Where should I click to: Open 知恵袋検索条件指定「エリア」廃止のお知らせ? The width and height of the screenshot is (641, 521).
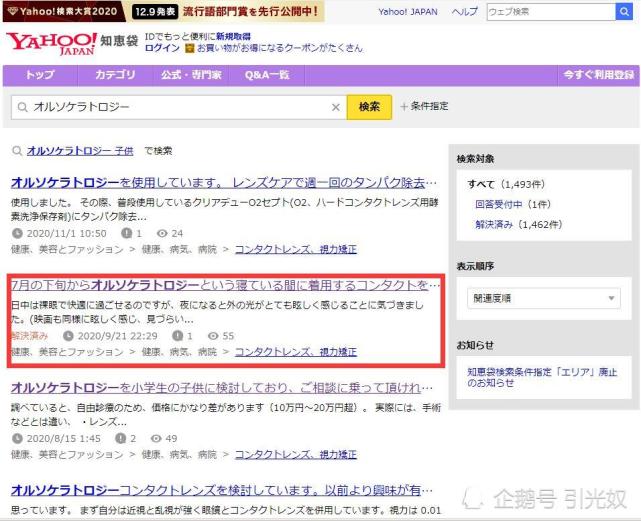pos(542,377)
